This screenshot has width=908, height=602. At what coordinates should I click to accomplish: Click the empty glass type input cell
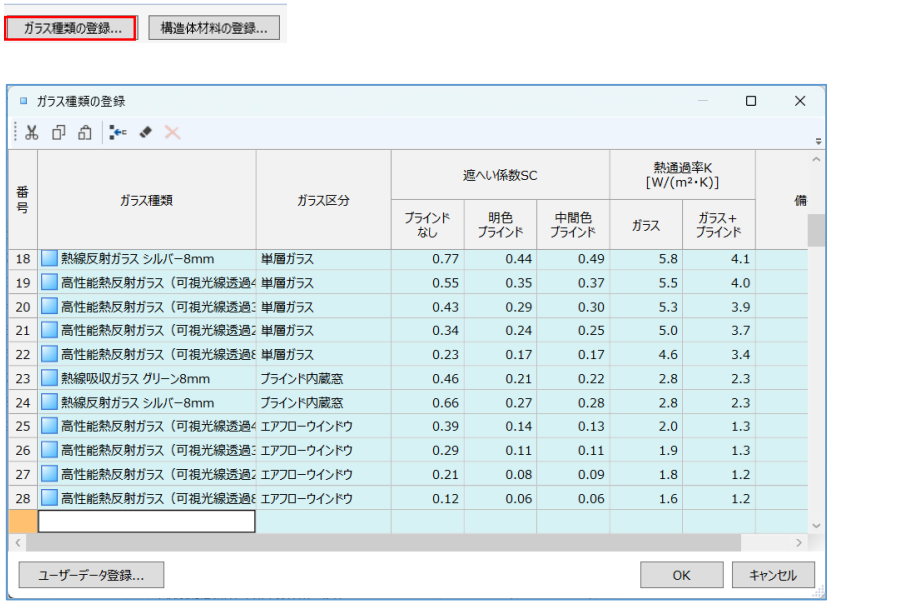[x=147, y=521]
